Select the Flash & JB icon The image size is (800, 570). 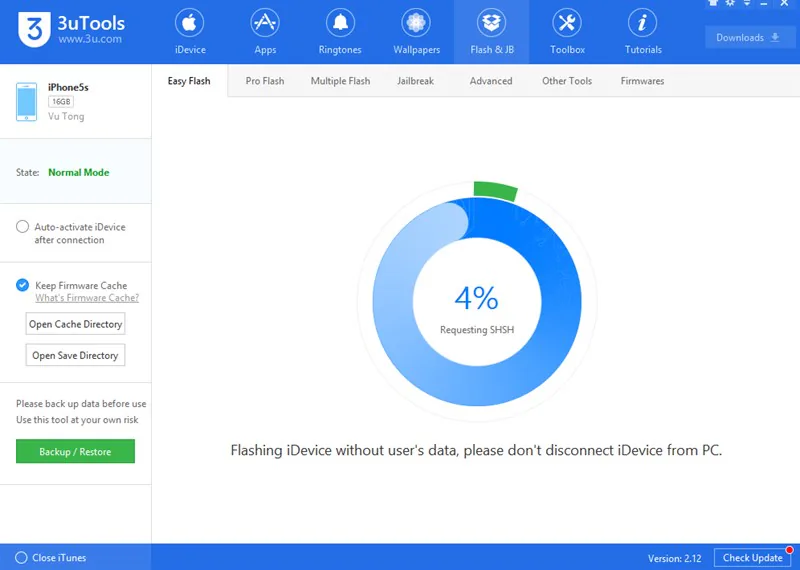click(491, 23)
